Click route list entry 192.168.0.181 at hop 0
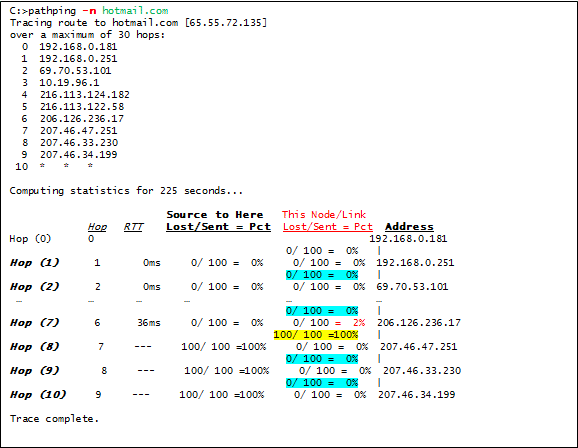 tap(78, 47)
